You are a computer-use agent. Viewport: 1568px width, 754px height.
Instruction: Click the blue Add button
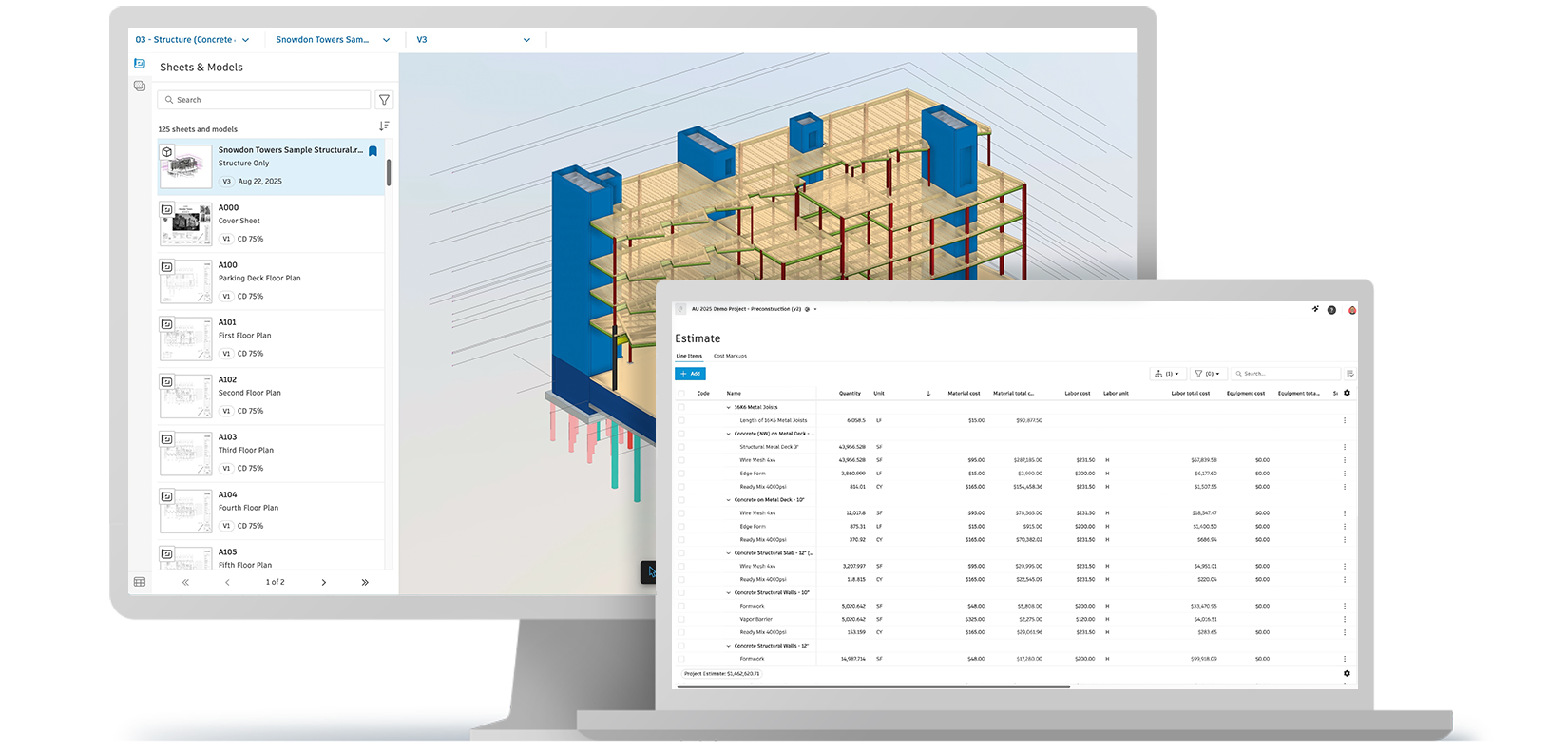(690, 374)
